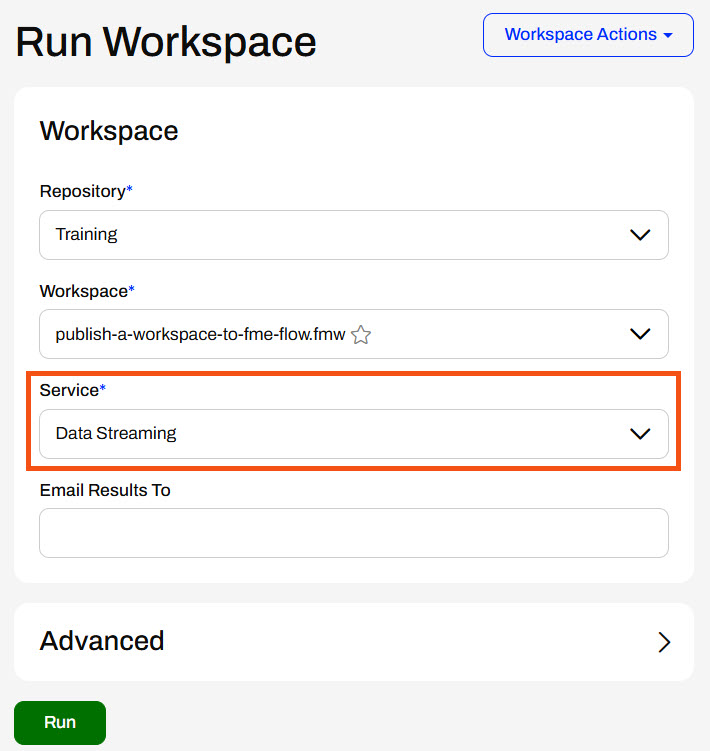Focus the Email Results To field
The width and height of the screenshot is (710, 751).
(353, 533)
